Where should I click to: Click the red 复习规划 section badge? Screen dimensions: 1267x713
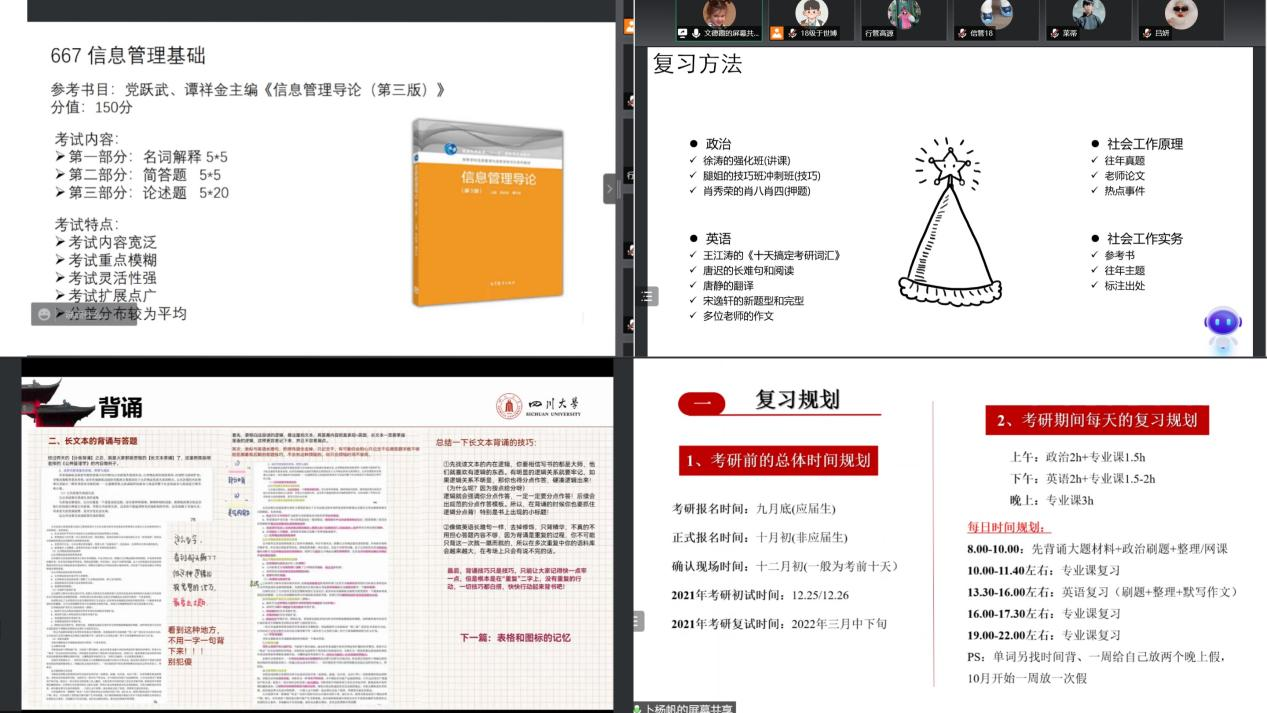point(702,403)
